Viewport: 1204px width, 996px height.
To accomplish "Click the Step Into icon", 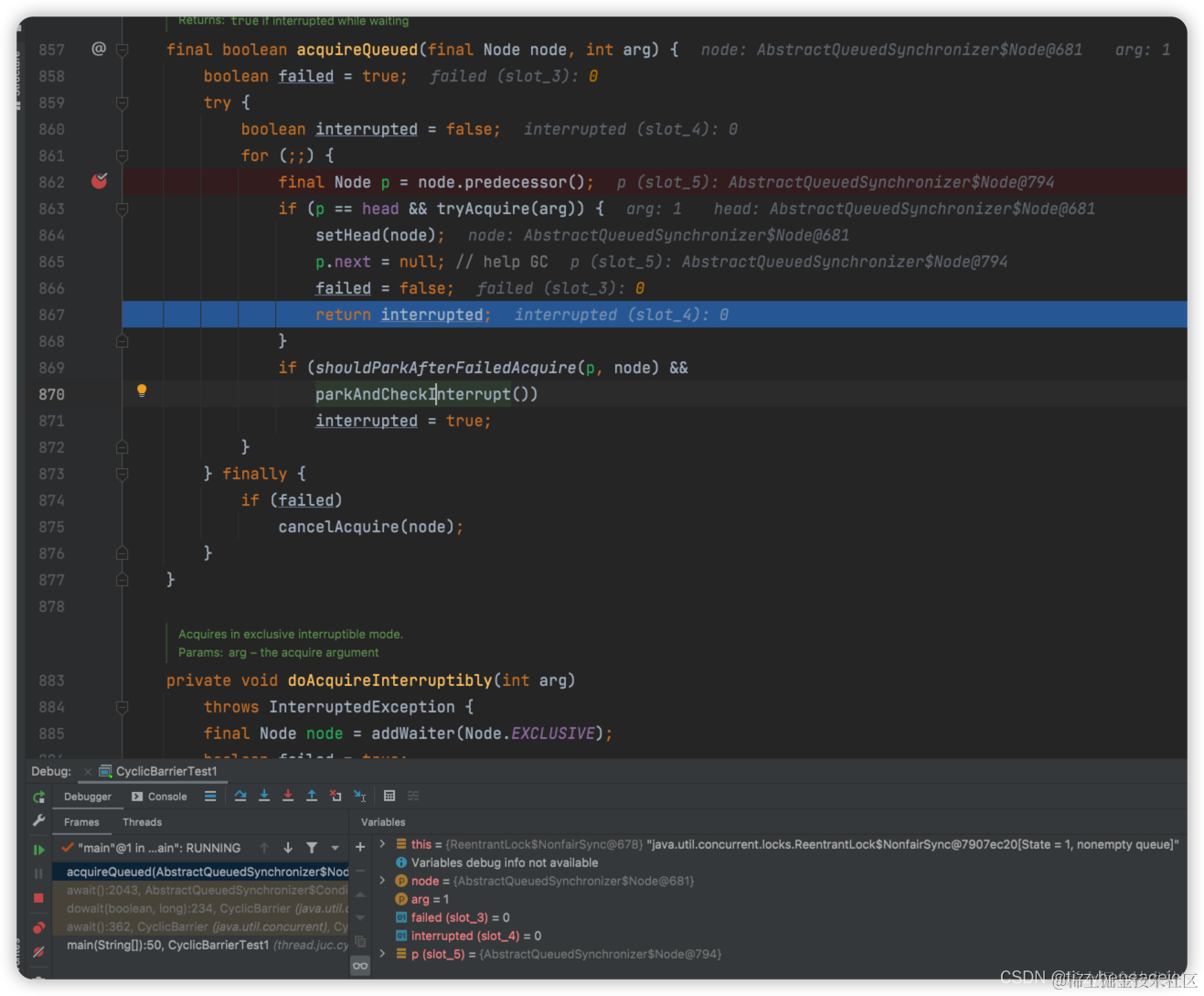I will (x=264, y=796).
